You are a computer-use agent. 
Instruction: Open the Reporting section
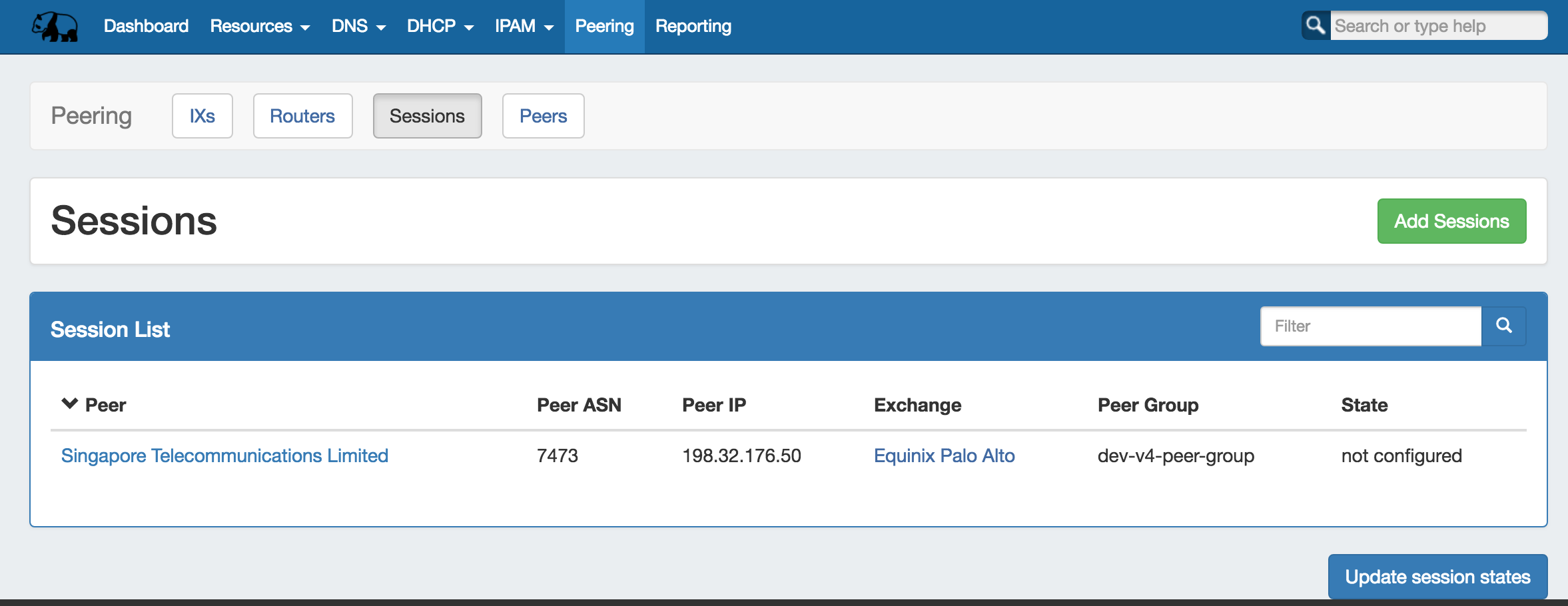(693, 27)
